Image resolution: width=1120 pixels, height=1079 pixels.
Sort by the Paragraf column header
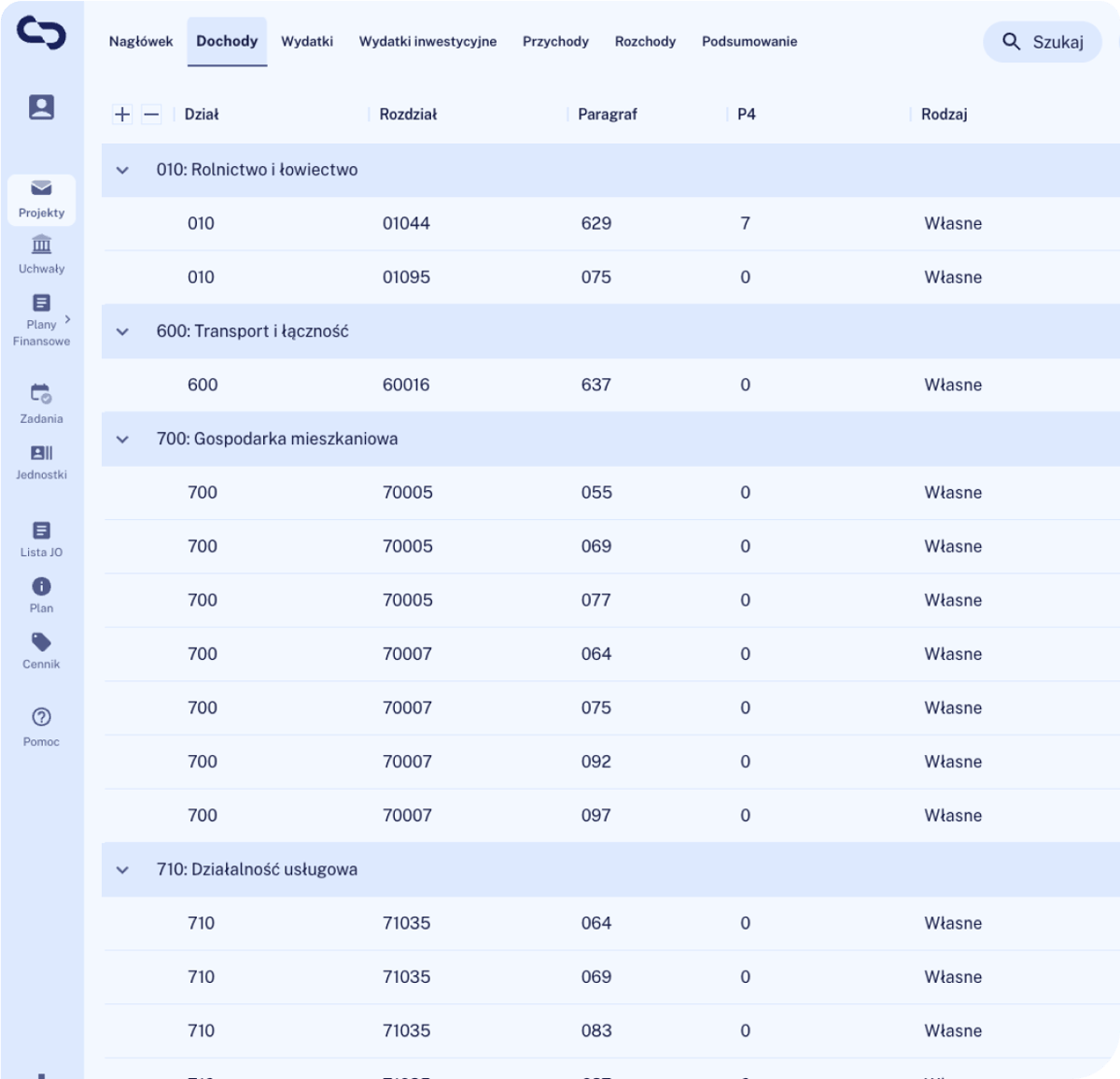tap(608, 114)
